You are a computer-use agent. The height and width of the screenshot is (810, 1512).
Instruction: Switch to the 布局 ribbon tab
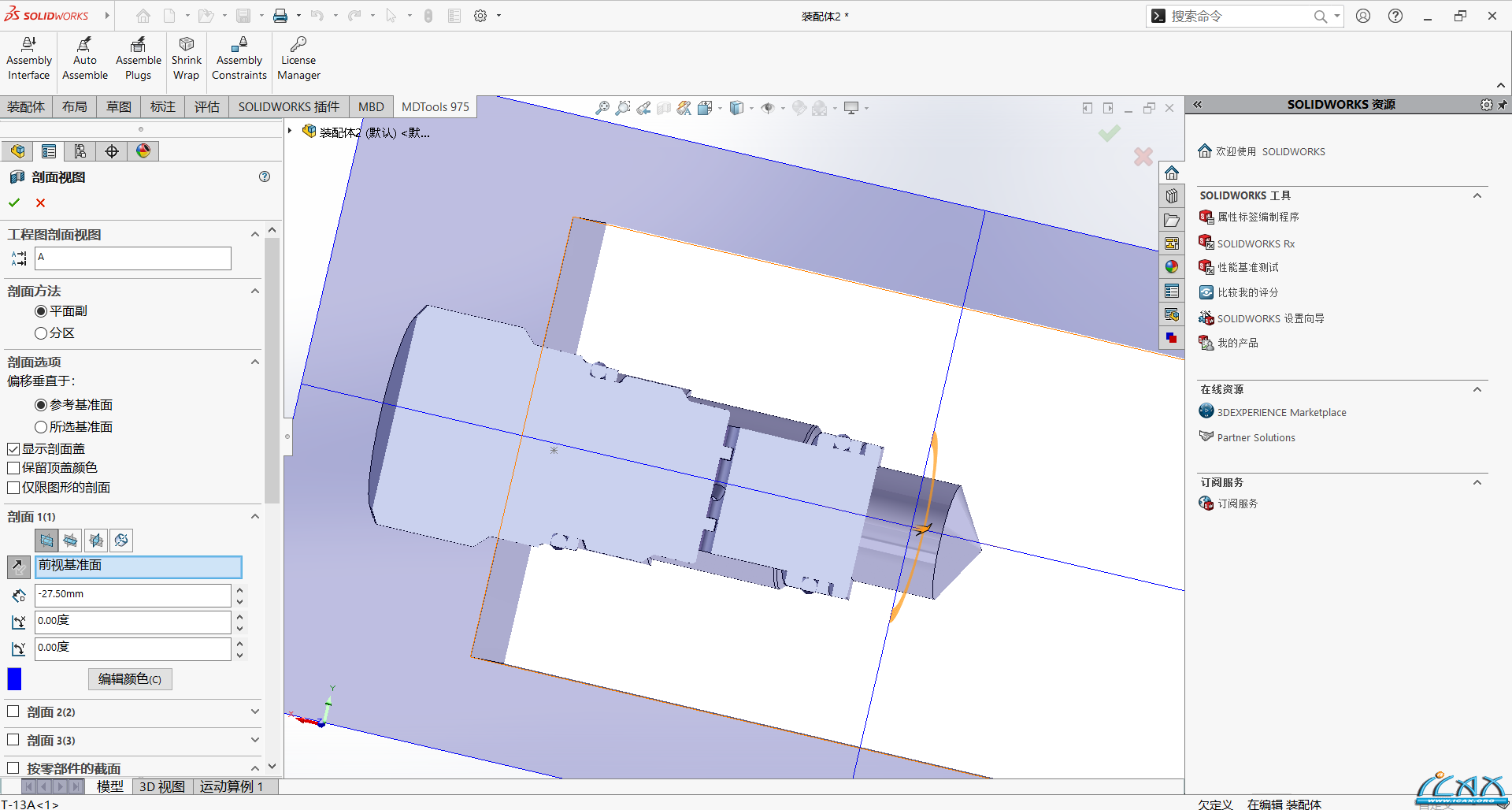75,106
